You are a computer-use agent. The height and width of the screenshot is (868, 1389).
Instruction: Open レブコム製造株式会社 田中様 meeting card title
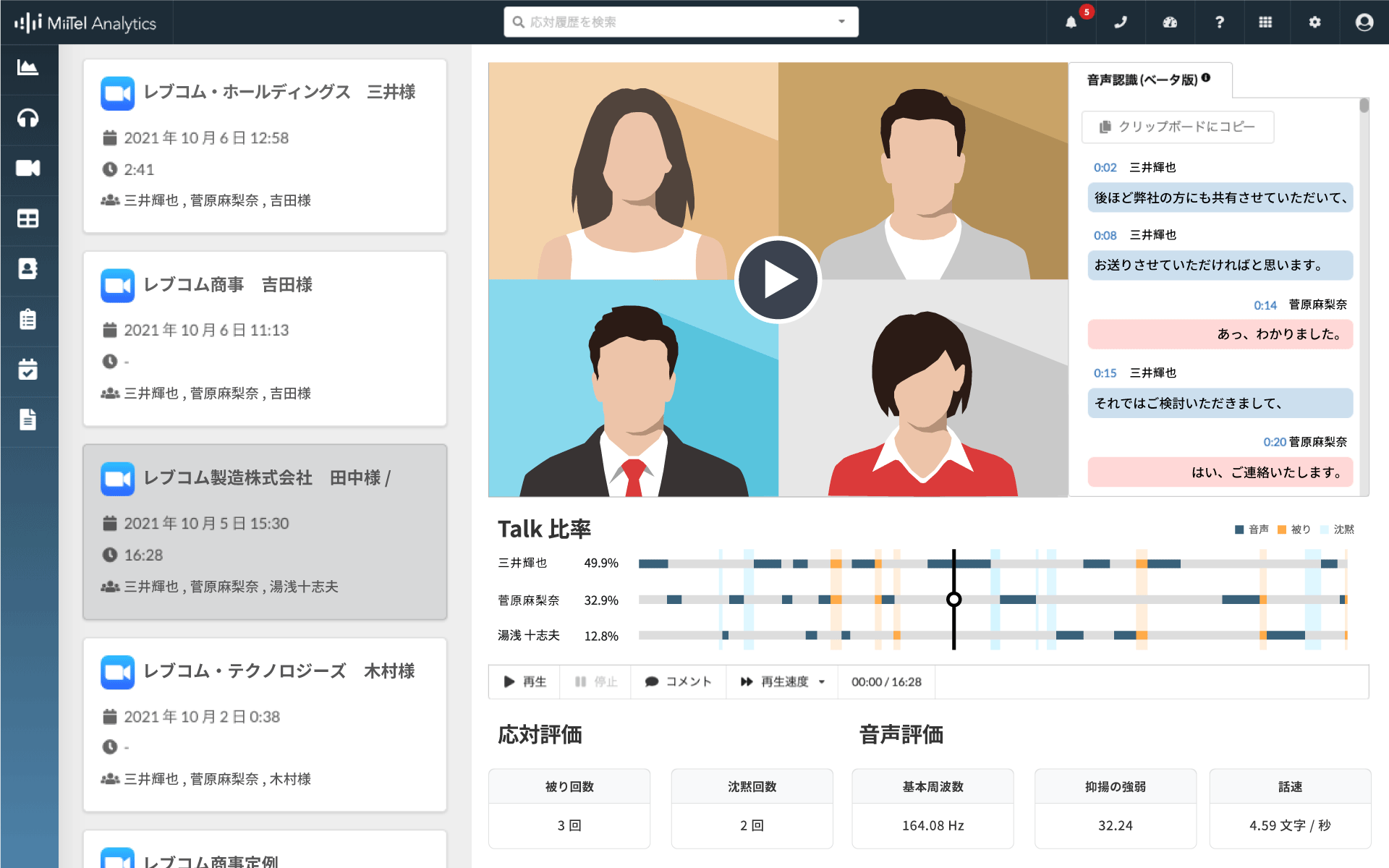point(267,477)
